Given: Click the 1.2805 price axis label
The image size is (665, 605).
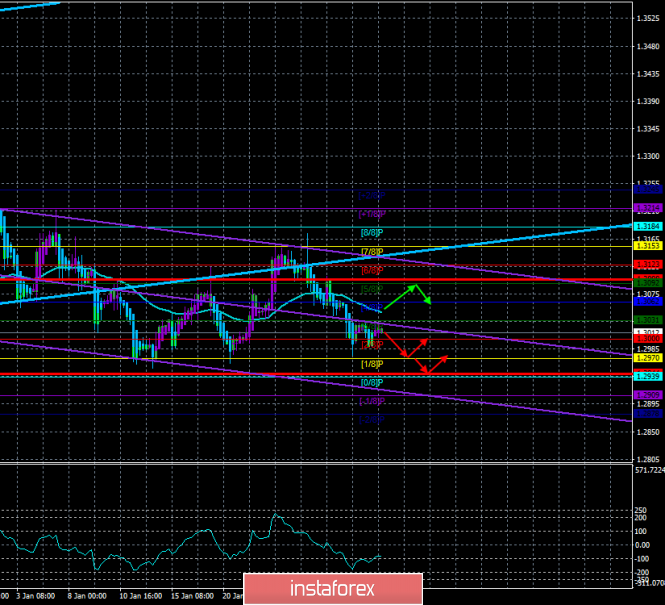Looking at the screenshot, I should [x=648, y=459].
